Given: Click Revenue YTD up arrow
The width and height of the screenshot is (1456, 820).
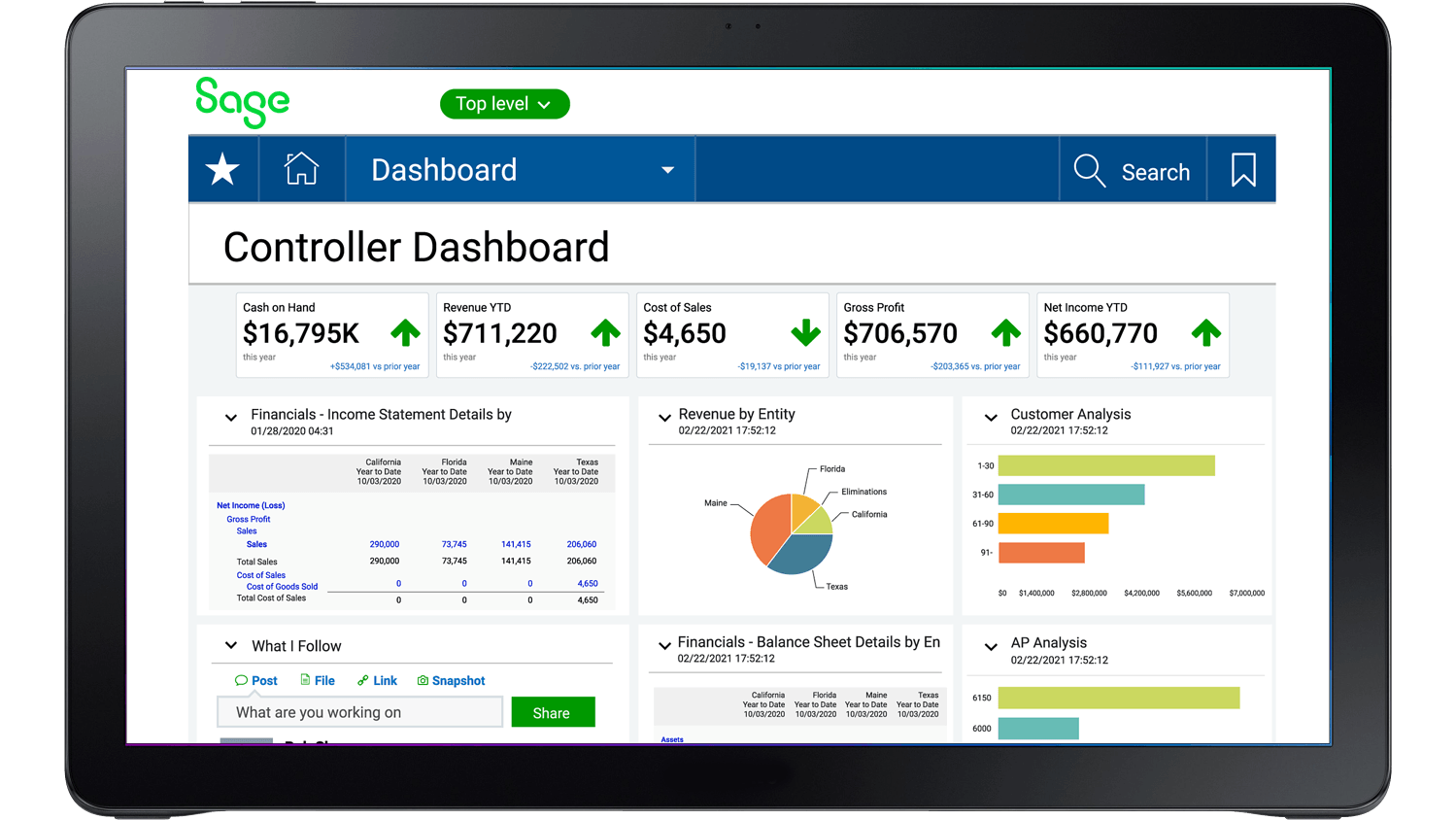Looking at the screenshot, I should [606, 333].
